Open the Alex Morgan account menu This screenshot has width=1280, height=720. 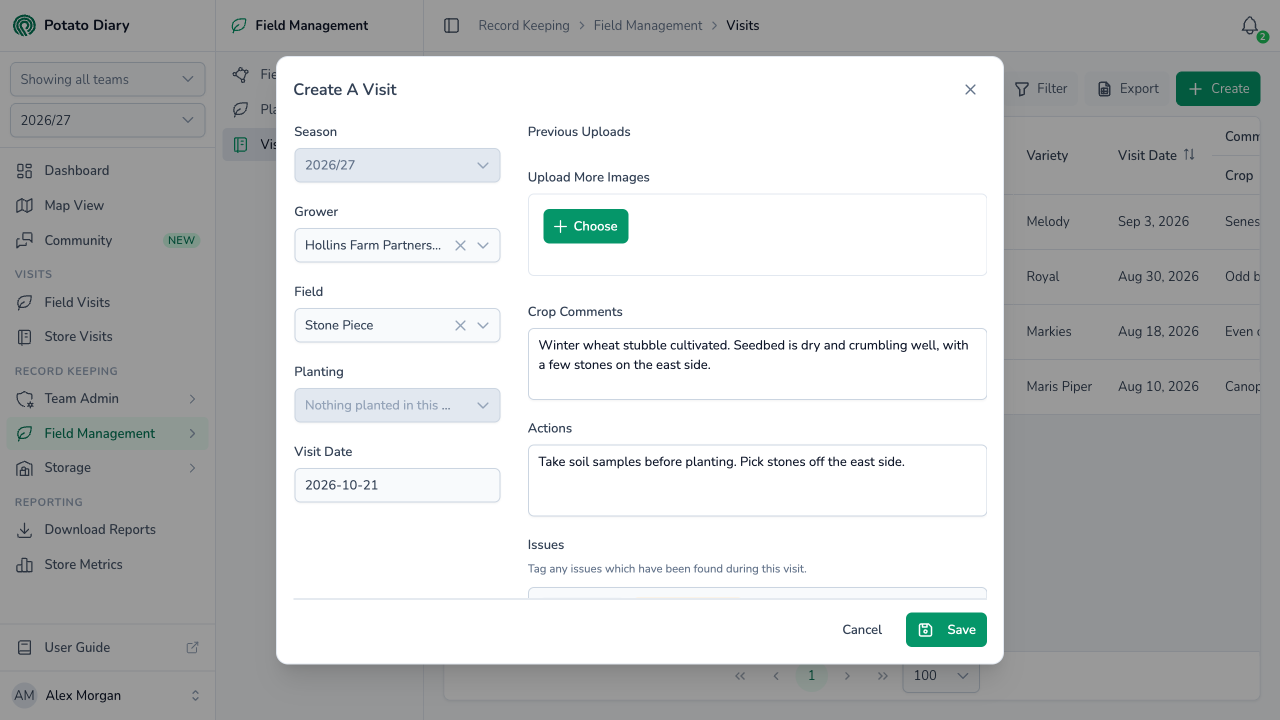[x=108, y=695]
